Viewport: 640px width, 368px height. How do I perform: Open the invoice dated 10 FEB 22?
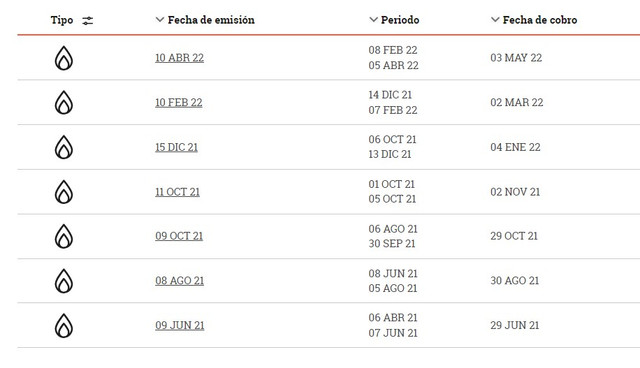[x=179, y=102]
